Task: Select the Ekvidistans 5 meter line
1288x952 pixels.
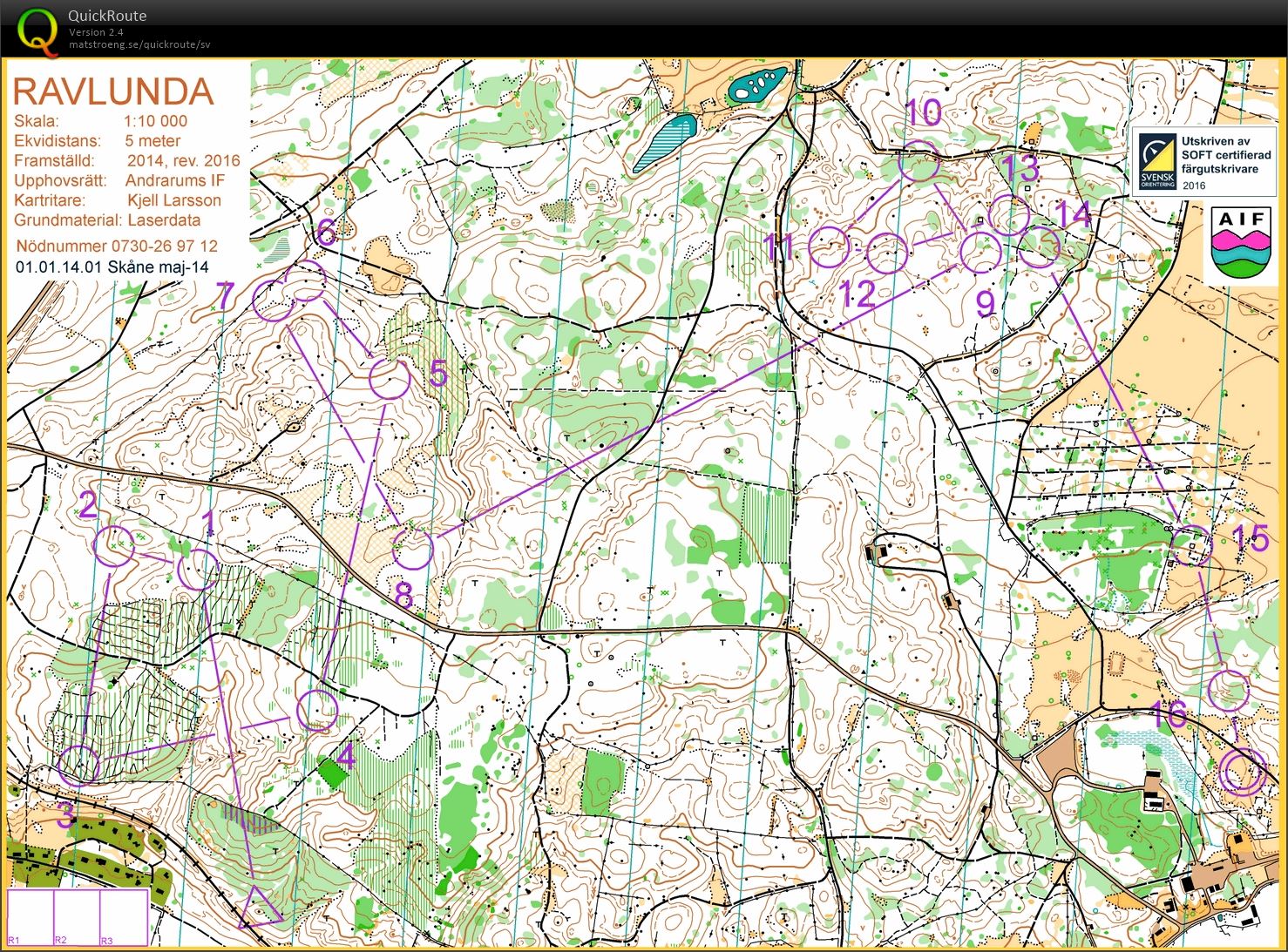Action: click(97, 140)
